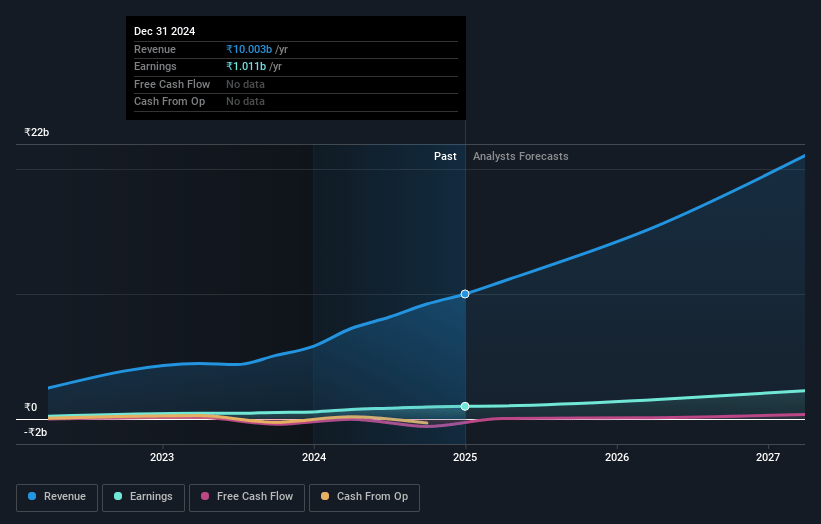Click the Free Cash Flow row in tooltip
The height and width of the screenshot is (524, 821).
click(296, 84)
